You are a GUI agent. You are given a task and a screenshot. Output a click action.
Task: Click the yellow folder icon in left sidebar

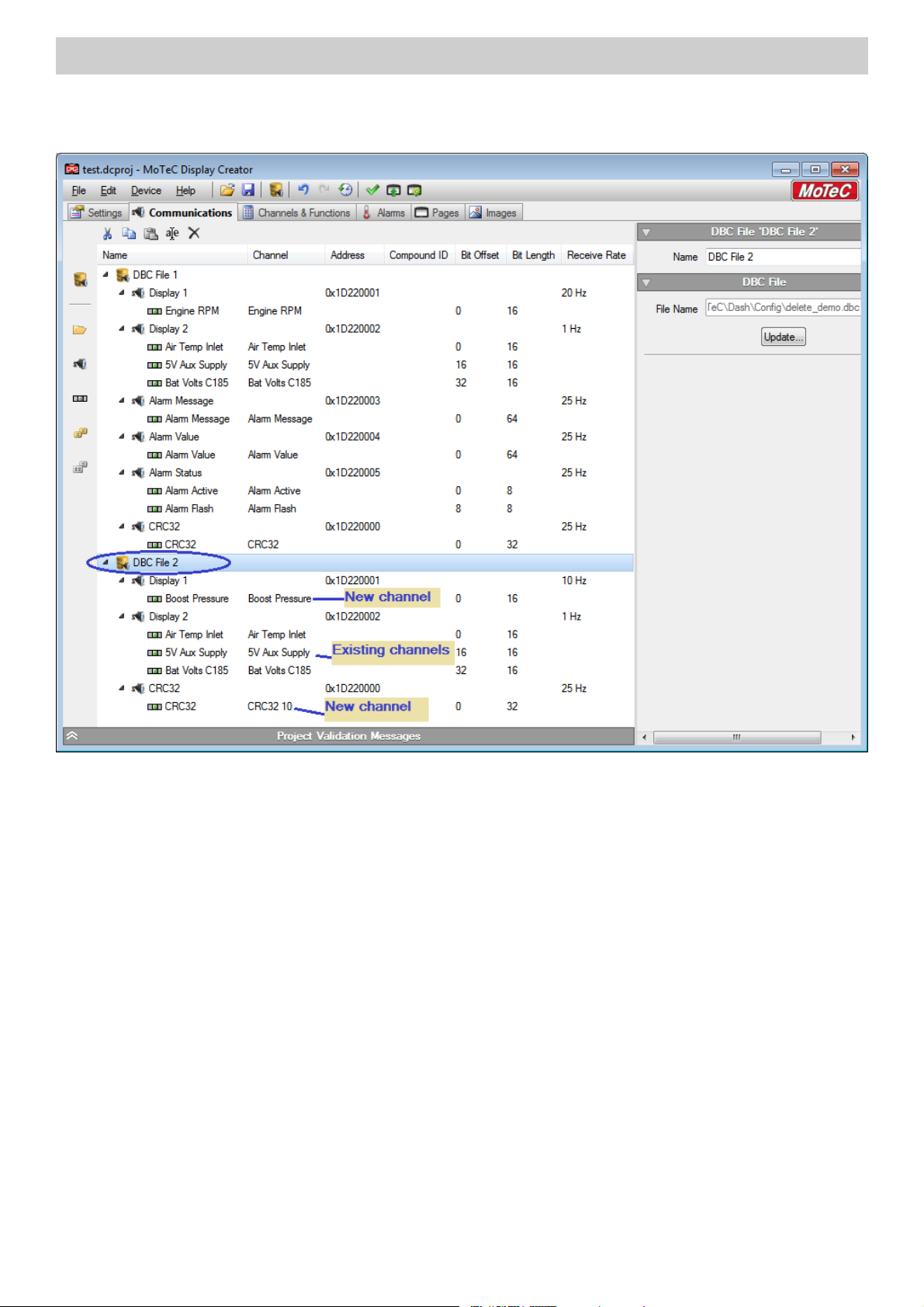(80, 330)
